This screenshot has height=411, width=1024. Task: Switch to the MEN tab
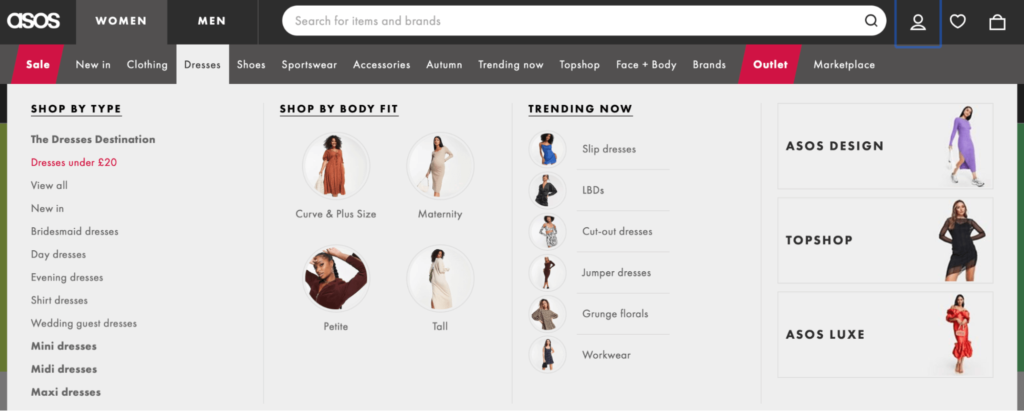(x=211, y=21)
